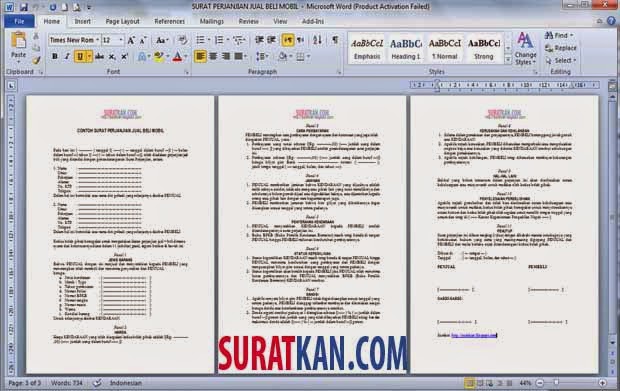
Task: Click the Cut scissors icon
Action: click(36, 36)
